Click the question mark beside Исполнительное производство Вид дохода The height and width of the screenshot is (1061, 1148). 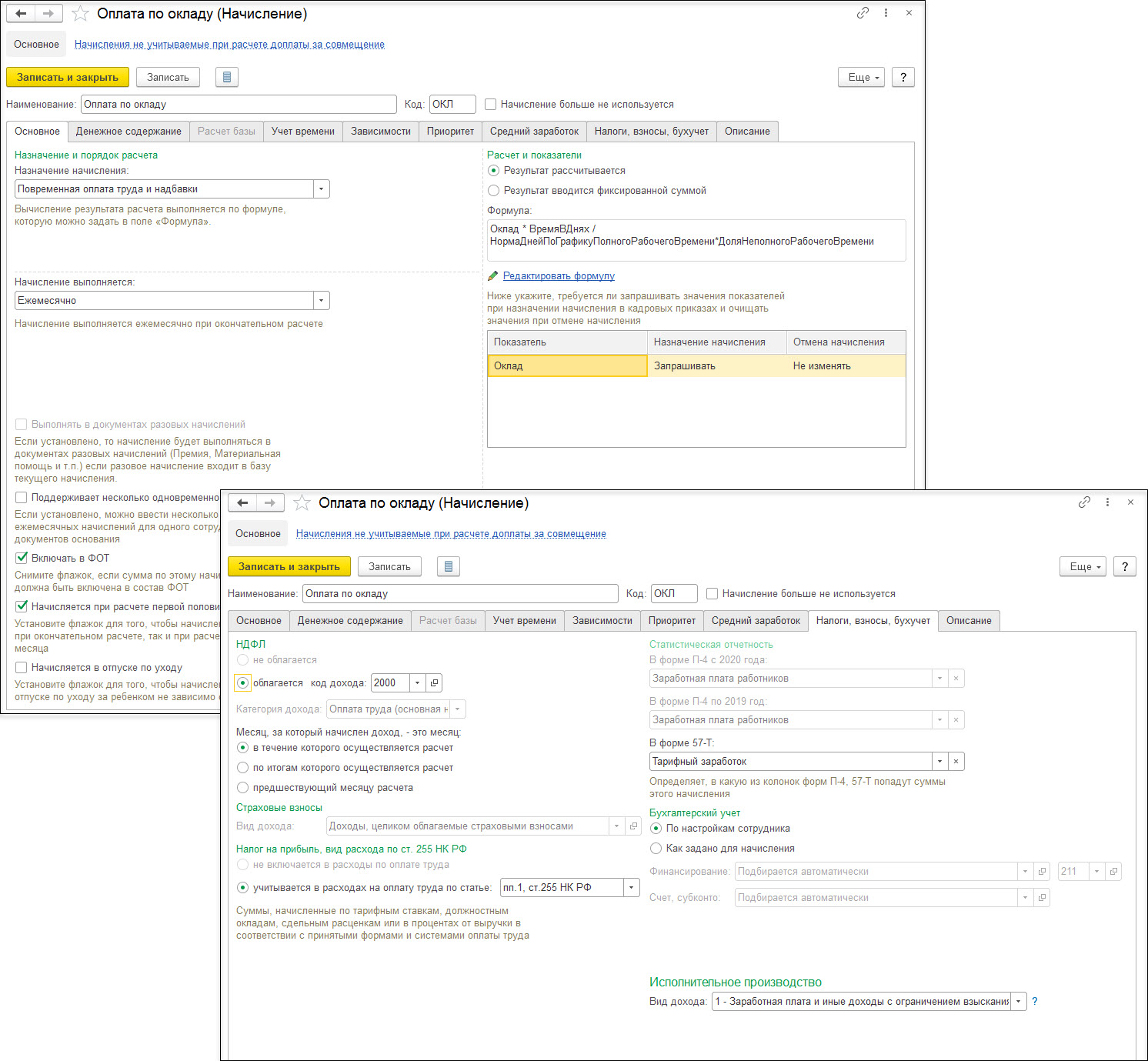click(x=1035, y=1002)
